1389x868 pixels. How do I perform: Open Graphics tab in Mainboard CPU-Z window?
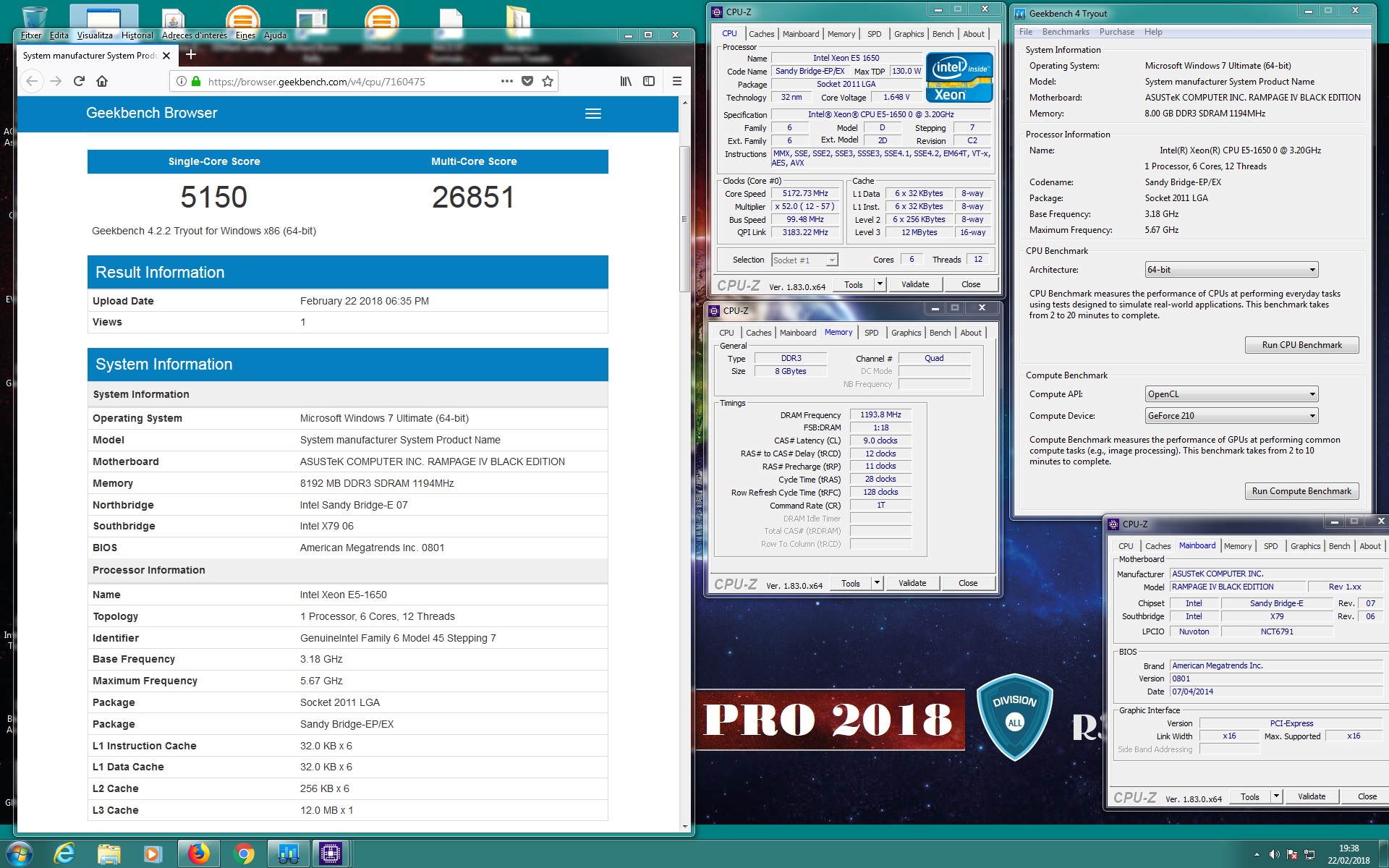[x=1305, y=546]
